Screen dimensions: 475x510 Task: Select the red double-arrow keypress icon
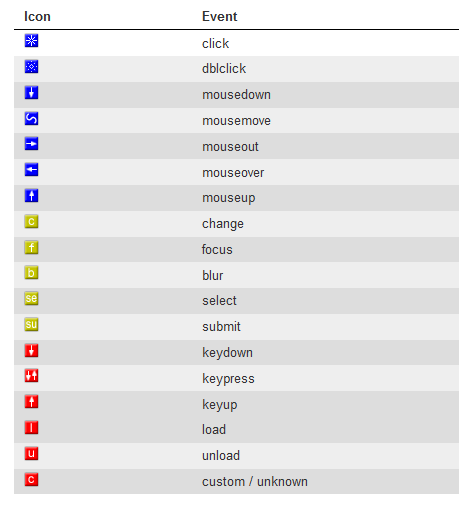click(31, 376)
